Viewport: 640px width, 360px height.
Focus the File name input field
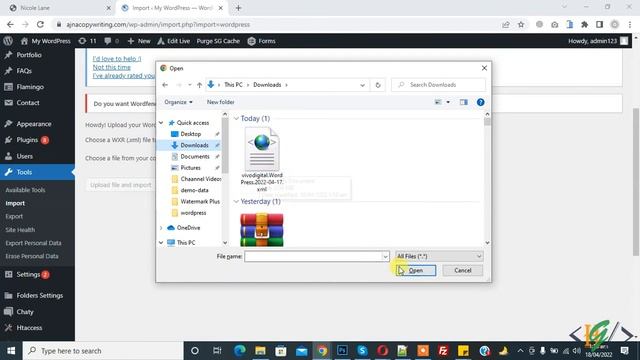[313, 256]
